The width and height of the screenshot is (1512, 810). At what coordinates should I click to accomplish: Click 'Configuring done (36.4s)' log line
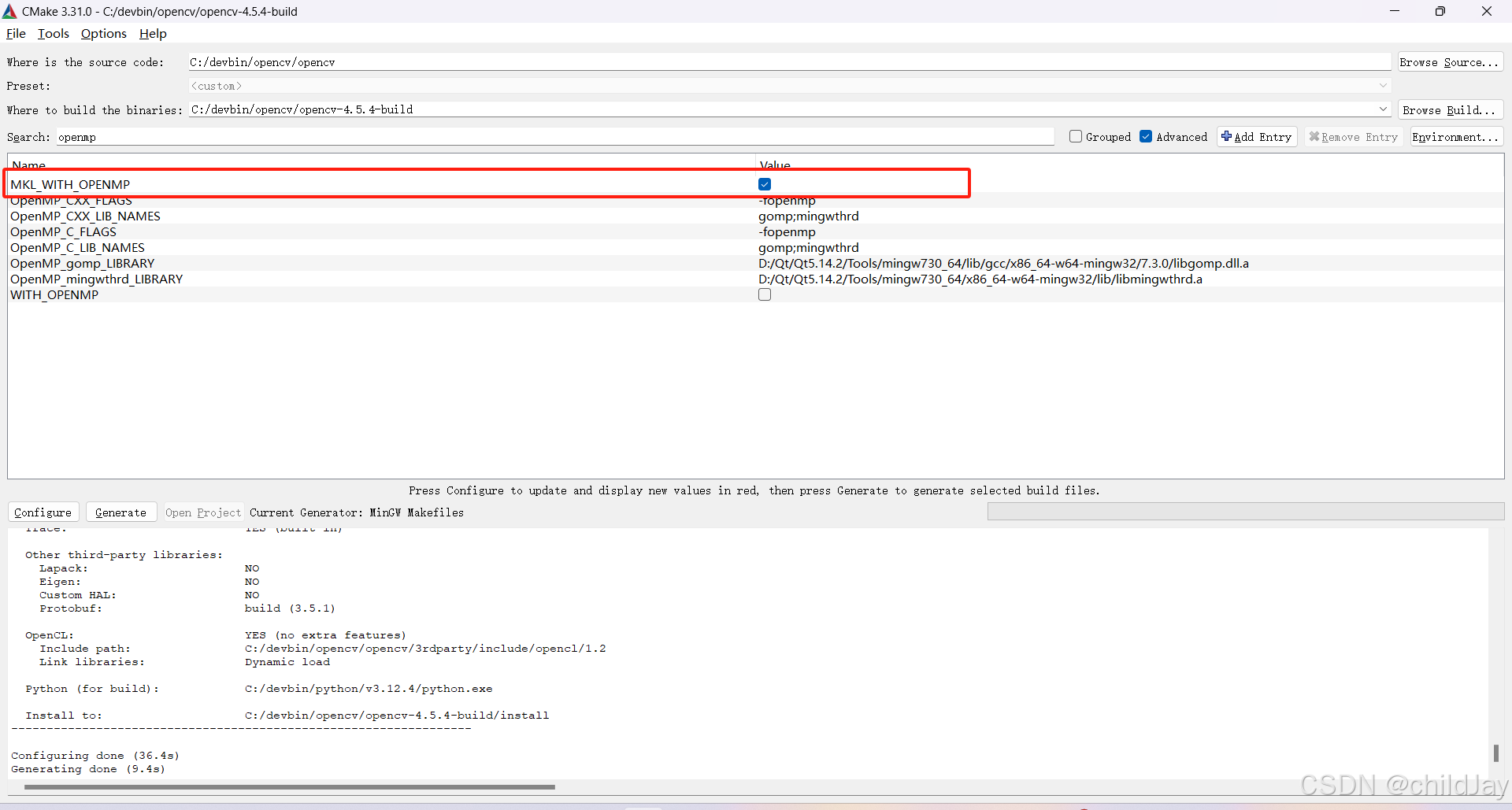pos(95,756)
